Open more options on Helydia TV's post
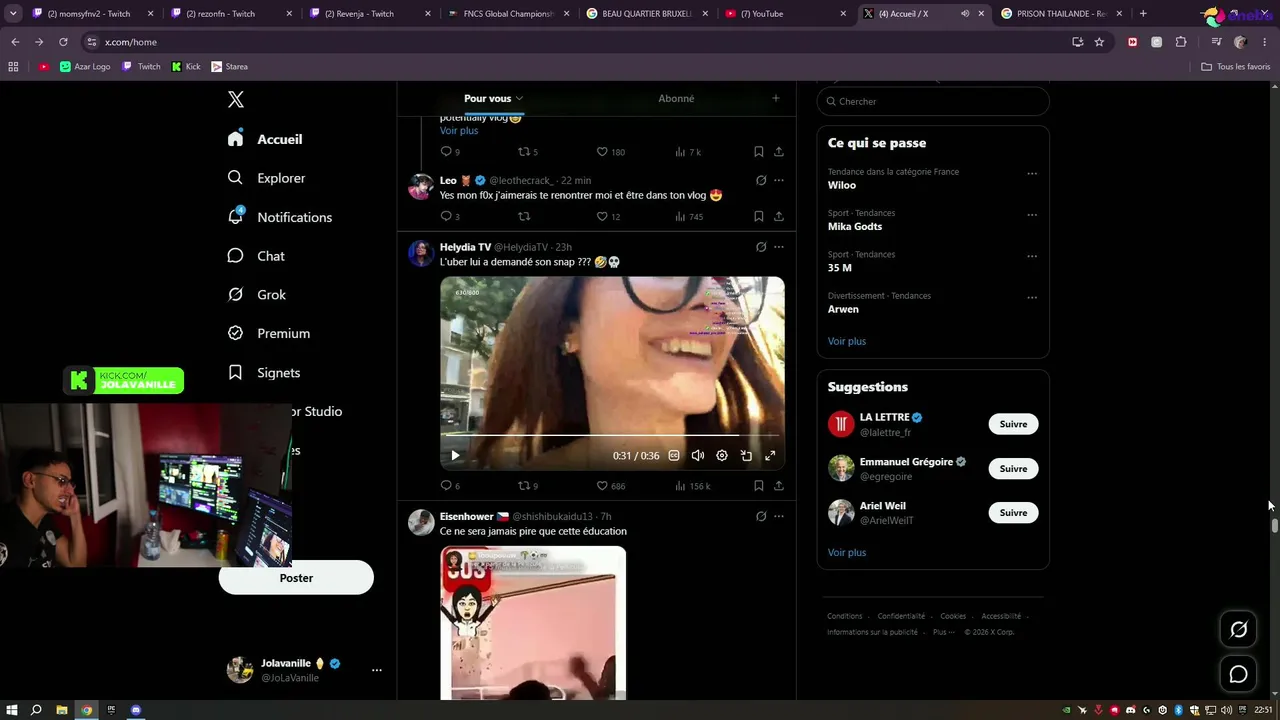Screen dimensions: 1280x720 pyautogui.click(x=779, y=247)
